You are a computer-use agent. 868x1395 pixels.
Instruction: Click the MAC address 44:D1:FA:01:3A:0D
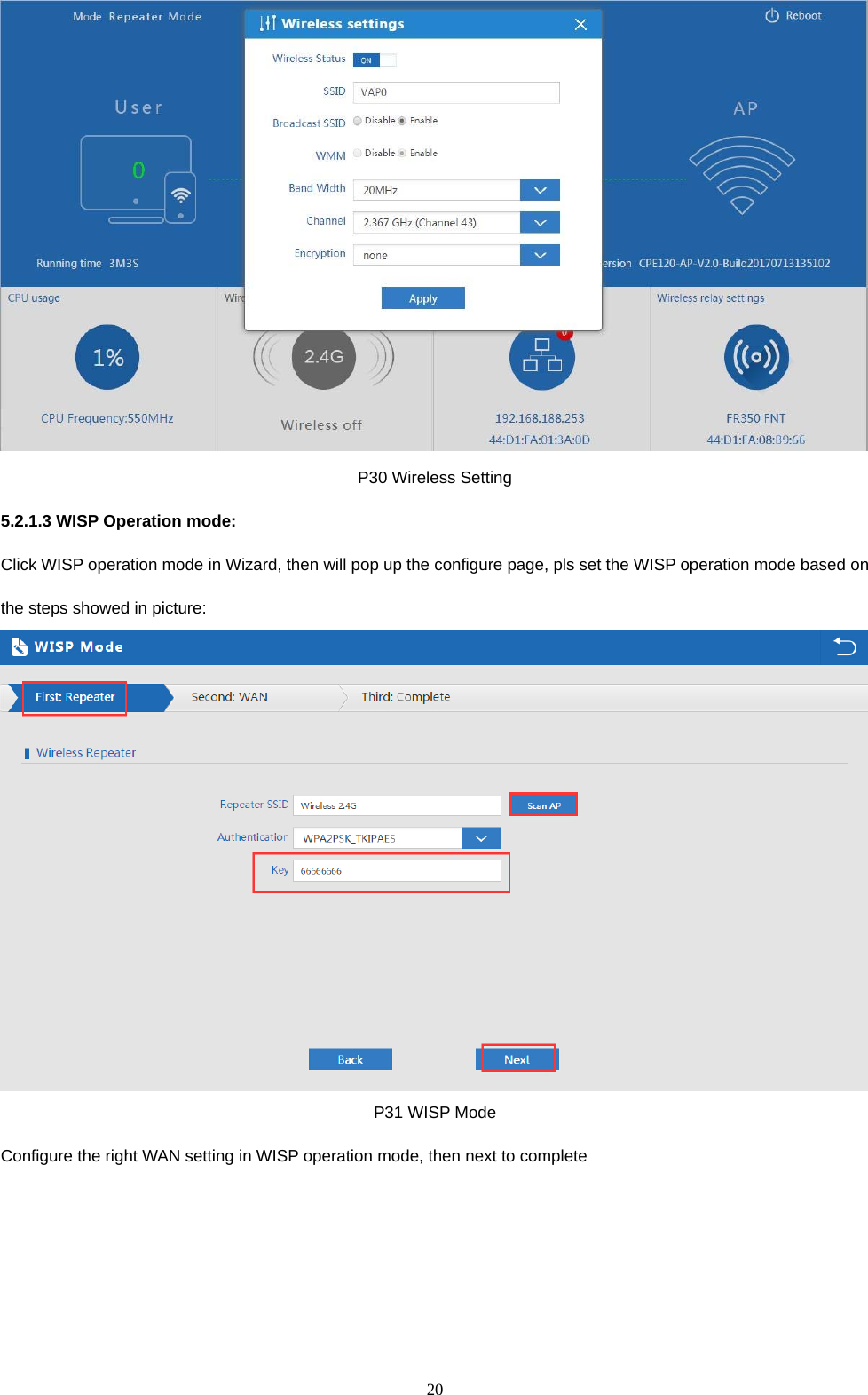coord(540,440)
